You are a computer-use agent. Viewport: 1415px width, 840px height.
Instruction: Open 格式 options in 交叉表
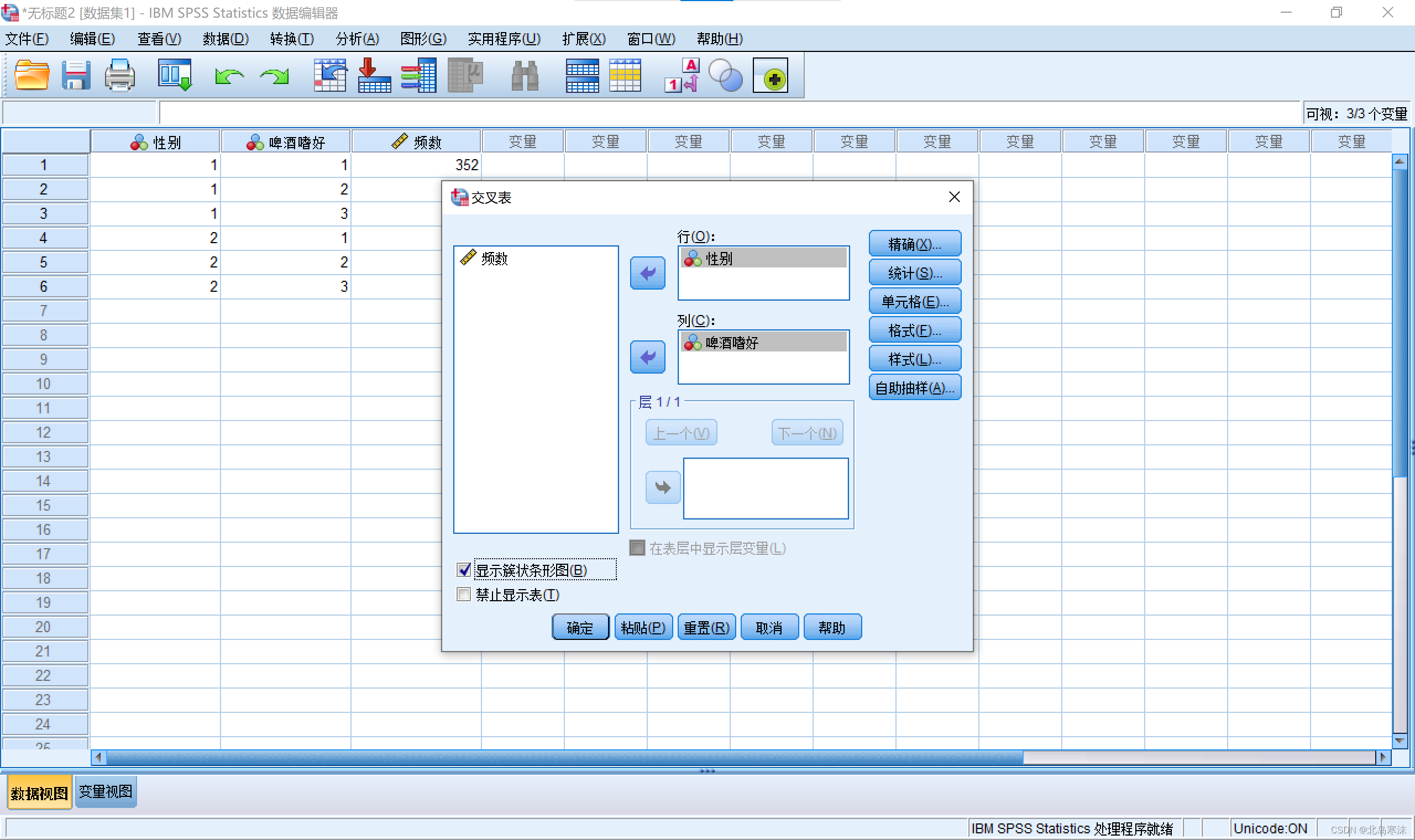click(x=911, y=331)
